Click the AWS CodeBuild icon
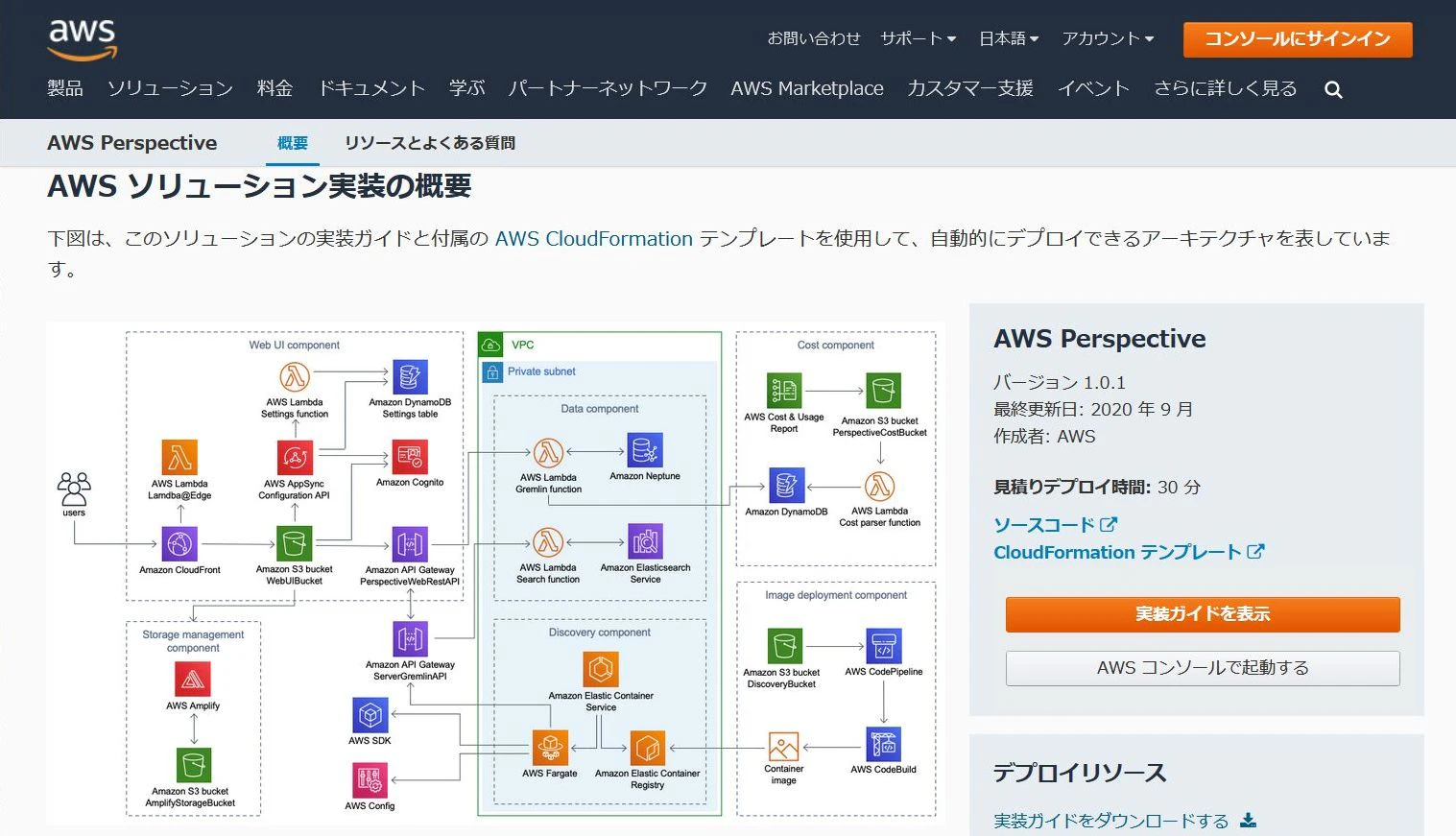Image resolution: width=1456 pixels, height=836 pixels. pos(884,745)
